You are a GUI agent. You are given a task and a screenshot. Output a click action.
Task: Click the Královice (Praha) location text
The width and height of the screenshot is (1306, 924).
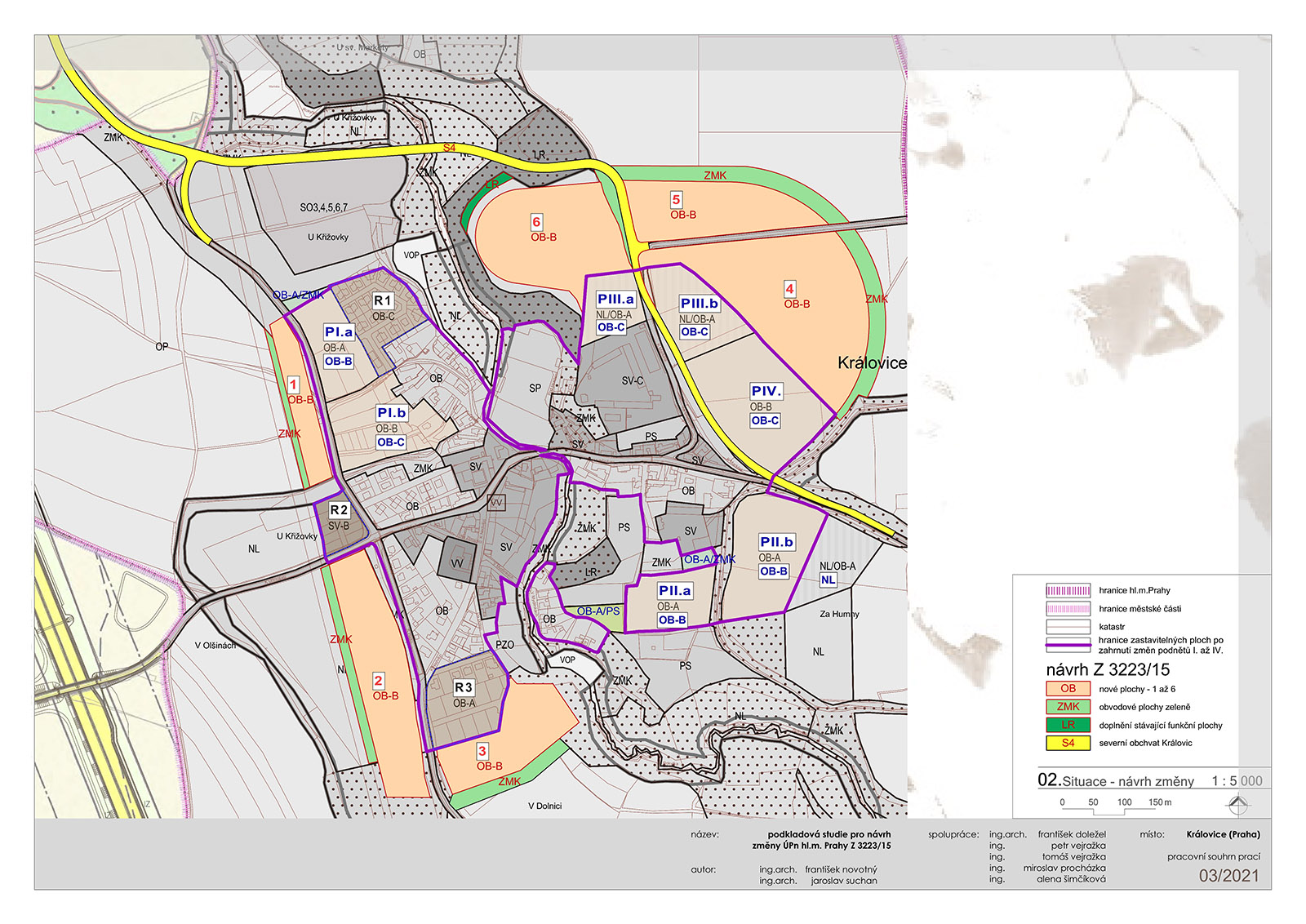(1224, 834)
